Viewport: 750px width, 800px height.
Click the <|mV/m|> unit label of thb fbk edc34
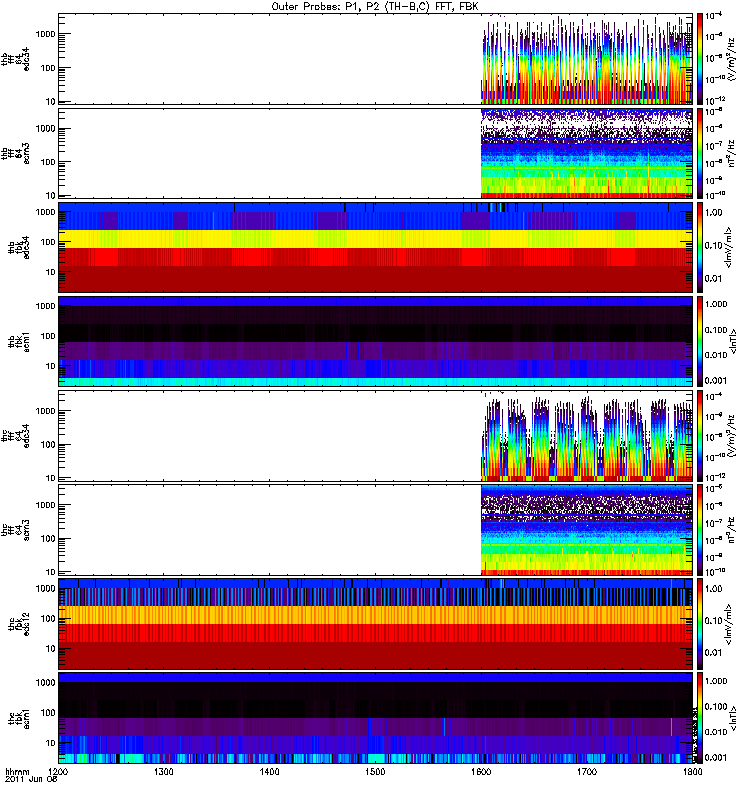click(x=728, y=247)
